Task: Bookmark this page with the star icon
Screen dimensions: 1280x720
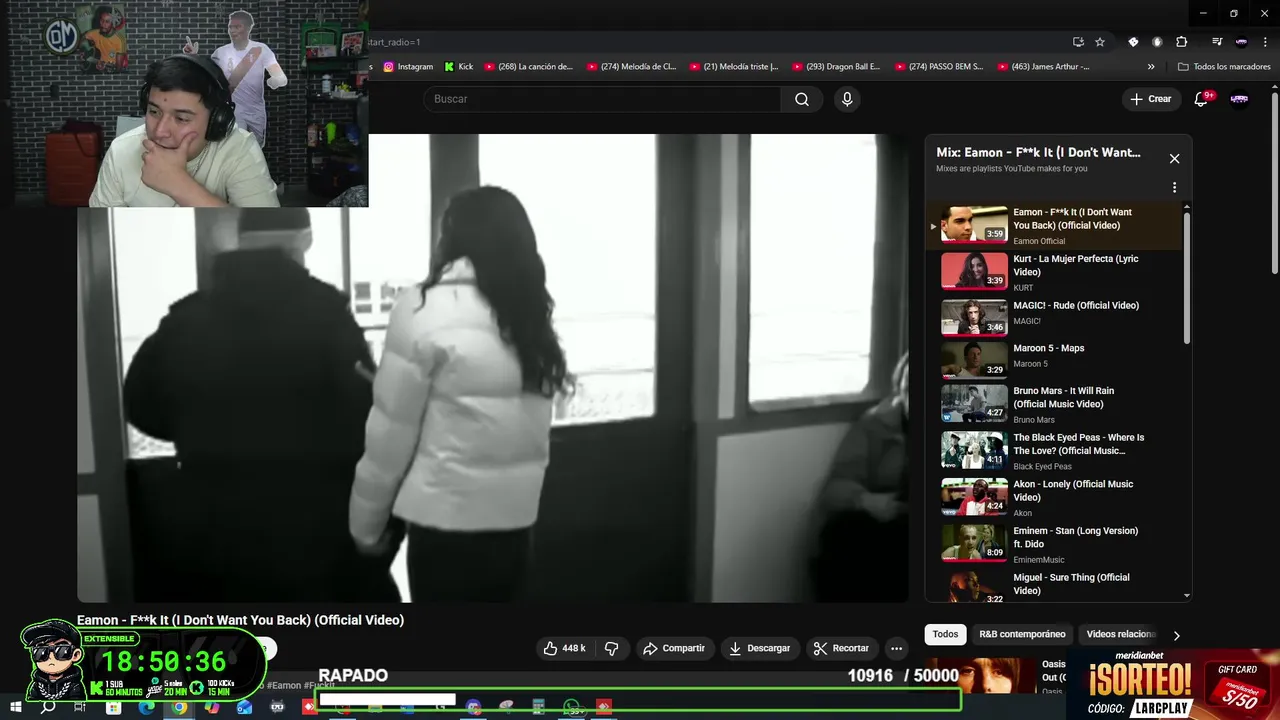Action: click(x=1100, y=42)
